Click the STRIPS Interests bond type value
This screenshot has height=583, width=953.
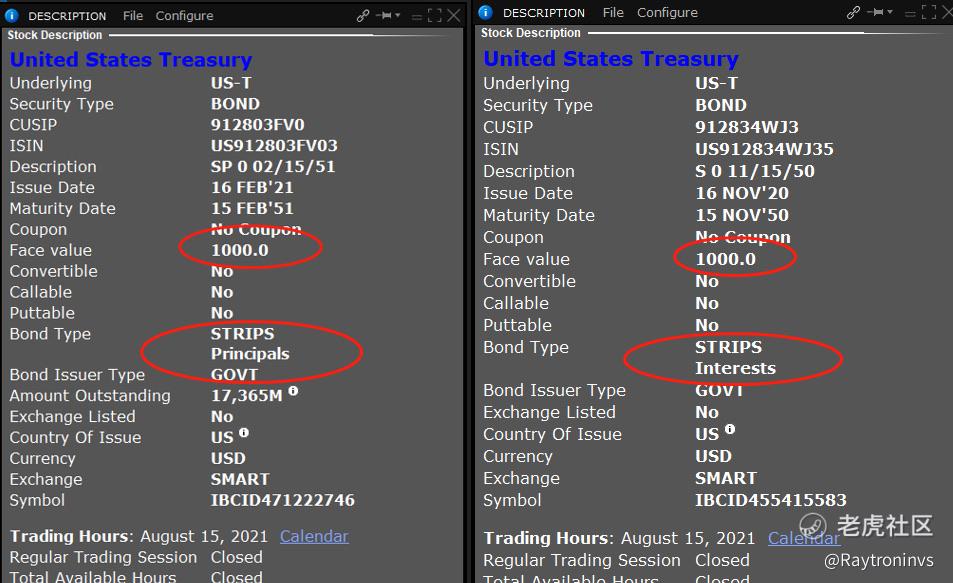735,357
